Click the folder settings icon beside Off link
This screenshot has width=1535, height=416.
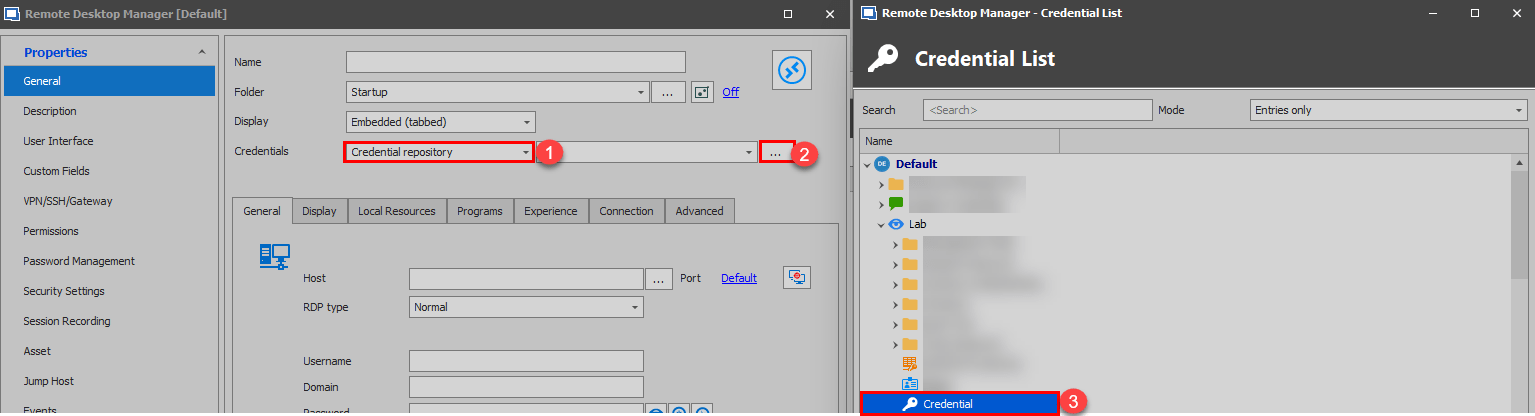pyautogui.click(x=702, y=92)
